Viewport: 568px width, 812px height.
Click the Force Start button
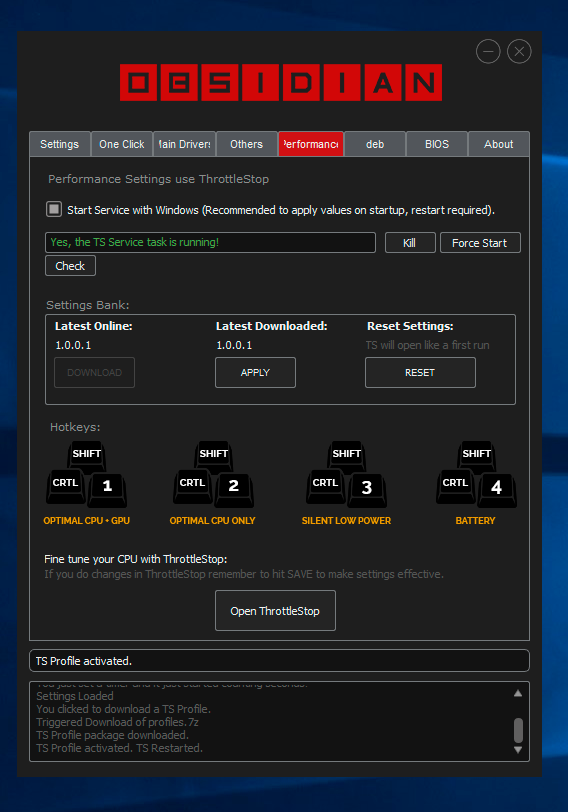(480, 242)
